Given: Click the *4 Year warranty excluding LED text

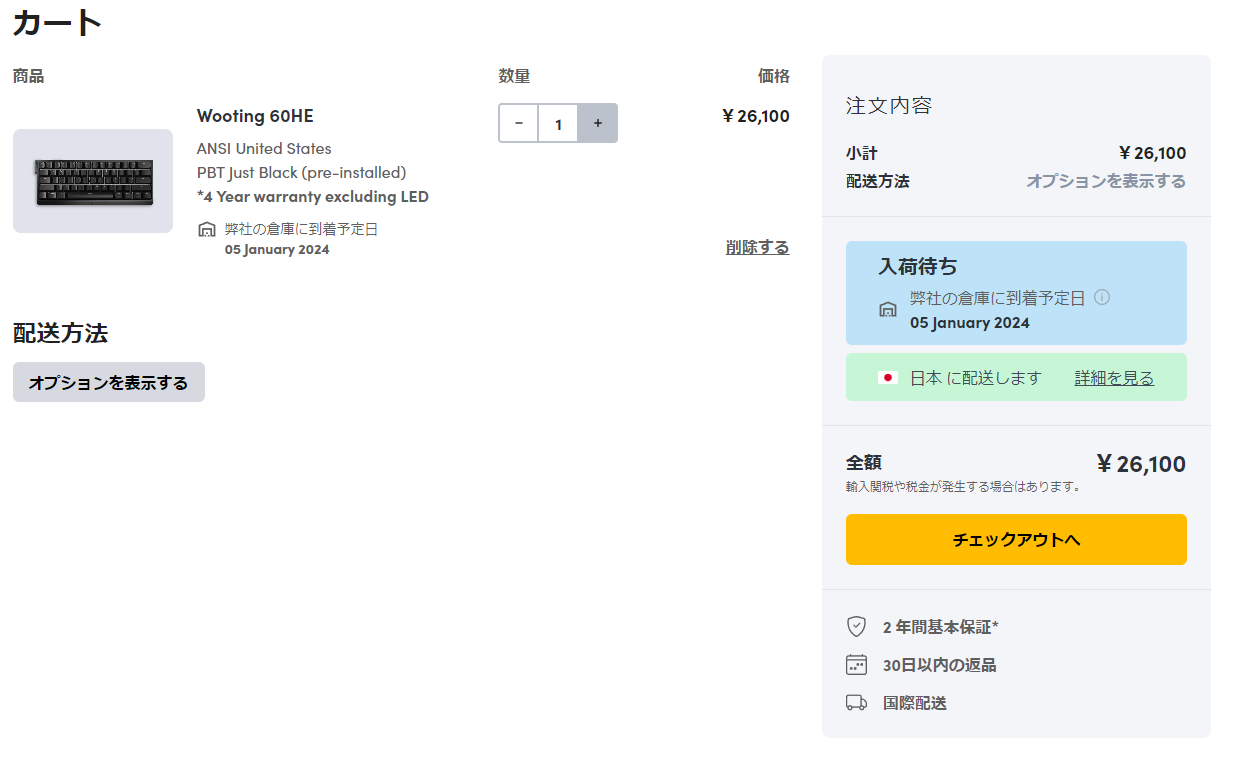Looking at the screenshot, I should pos(313,196).
